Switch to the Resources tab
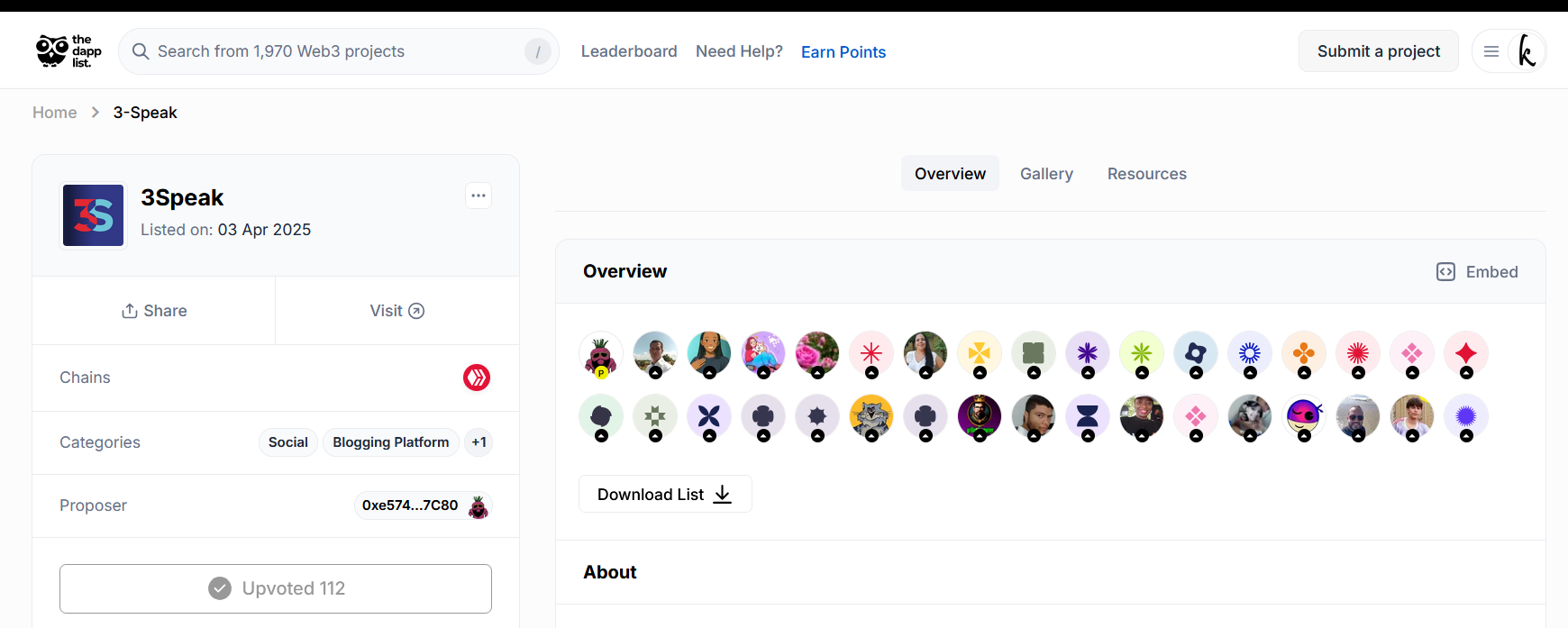 click(1147, 174)
